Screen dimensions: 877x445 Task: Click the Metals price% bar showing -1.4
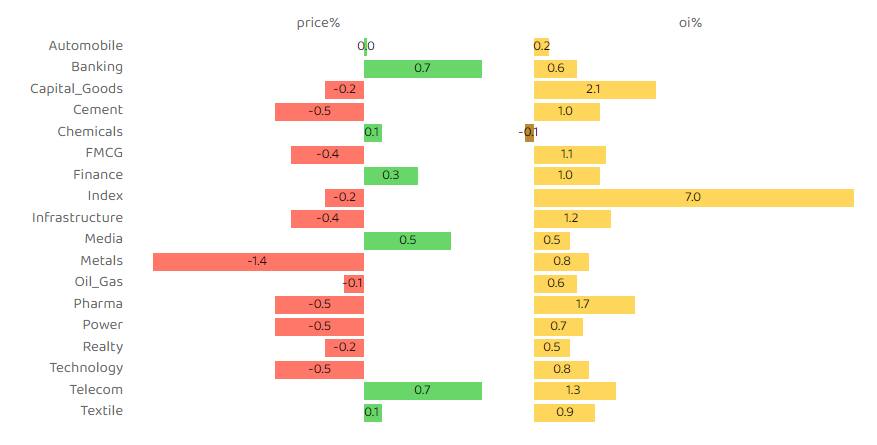click(x=258, y=261)
